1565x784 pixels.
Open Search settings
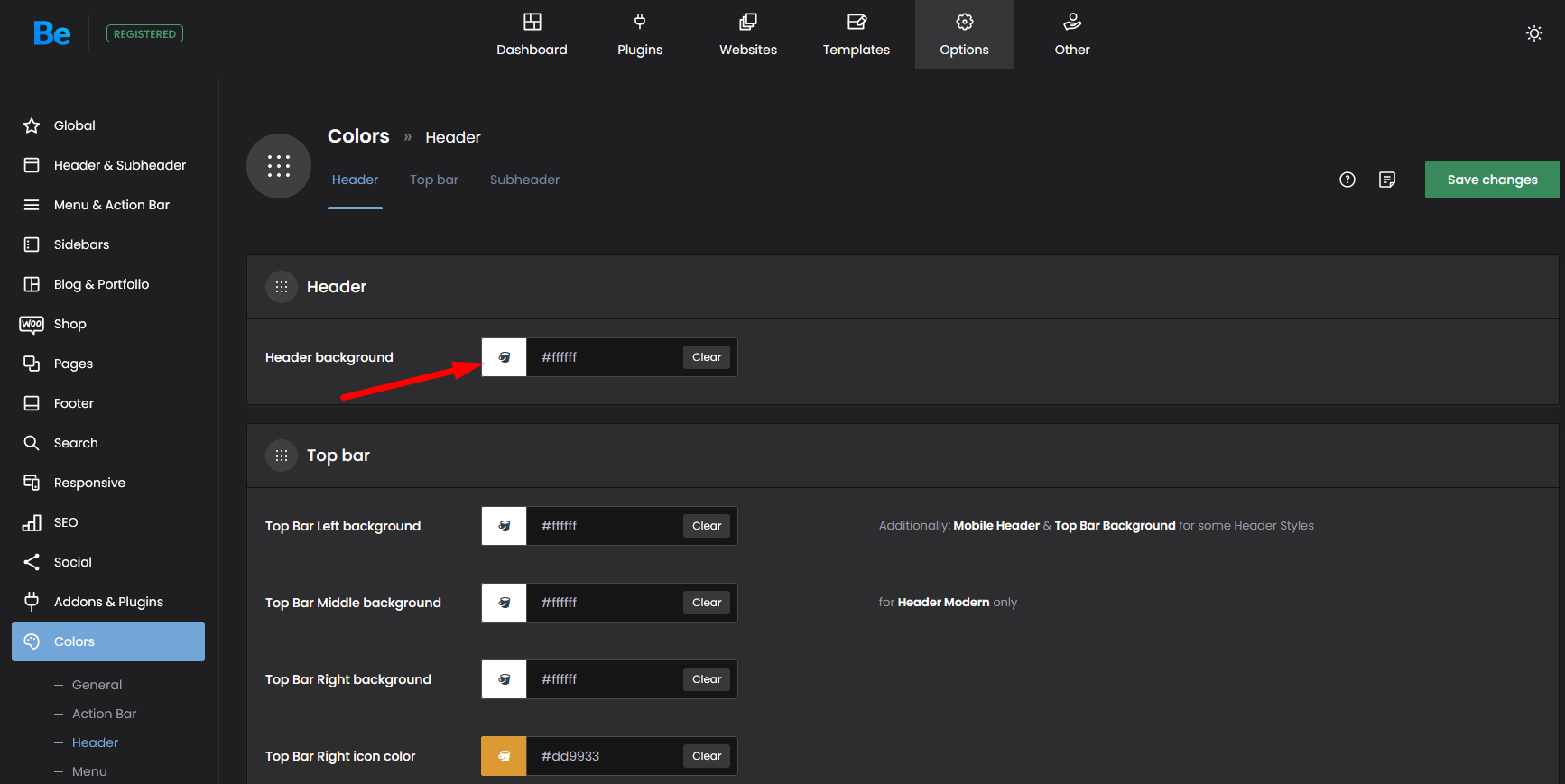pos(108,443)
